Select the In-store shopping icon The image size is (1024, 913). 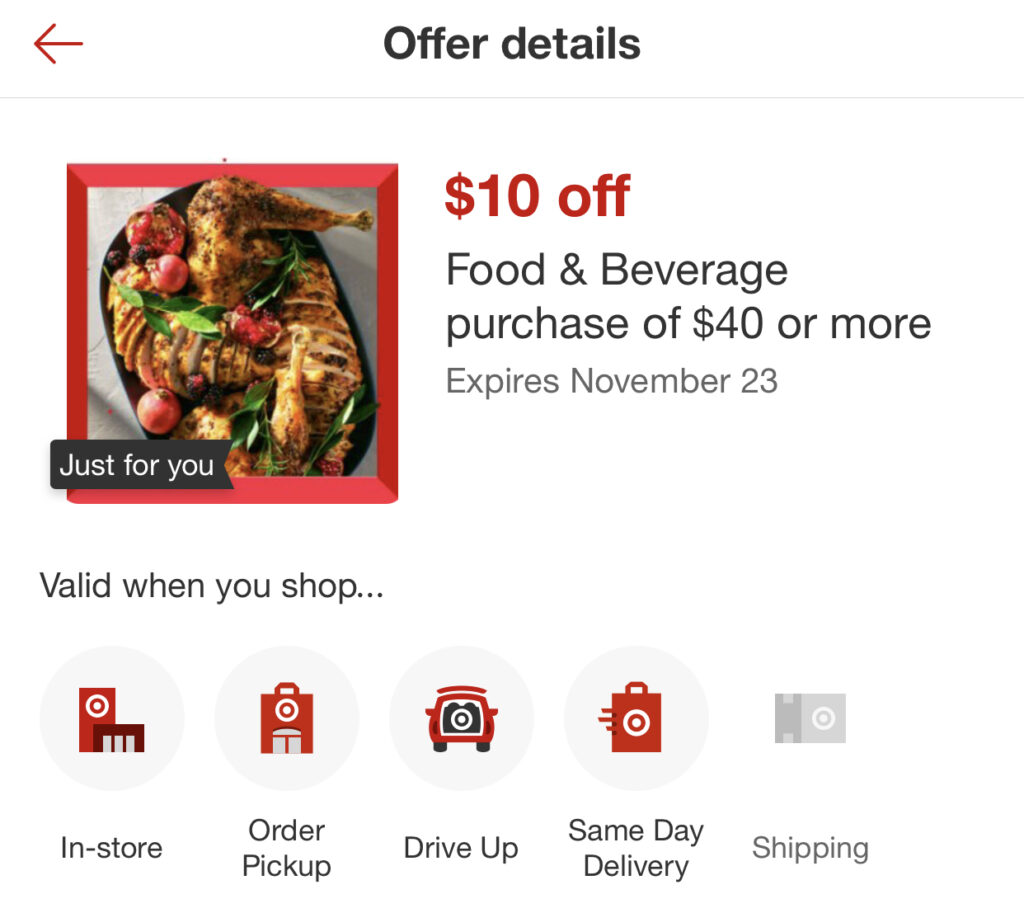click(x=111, y=718)
